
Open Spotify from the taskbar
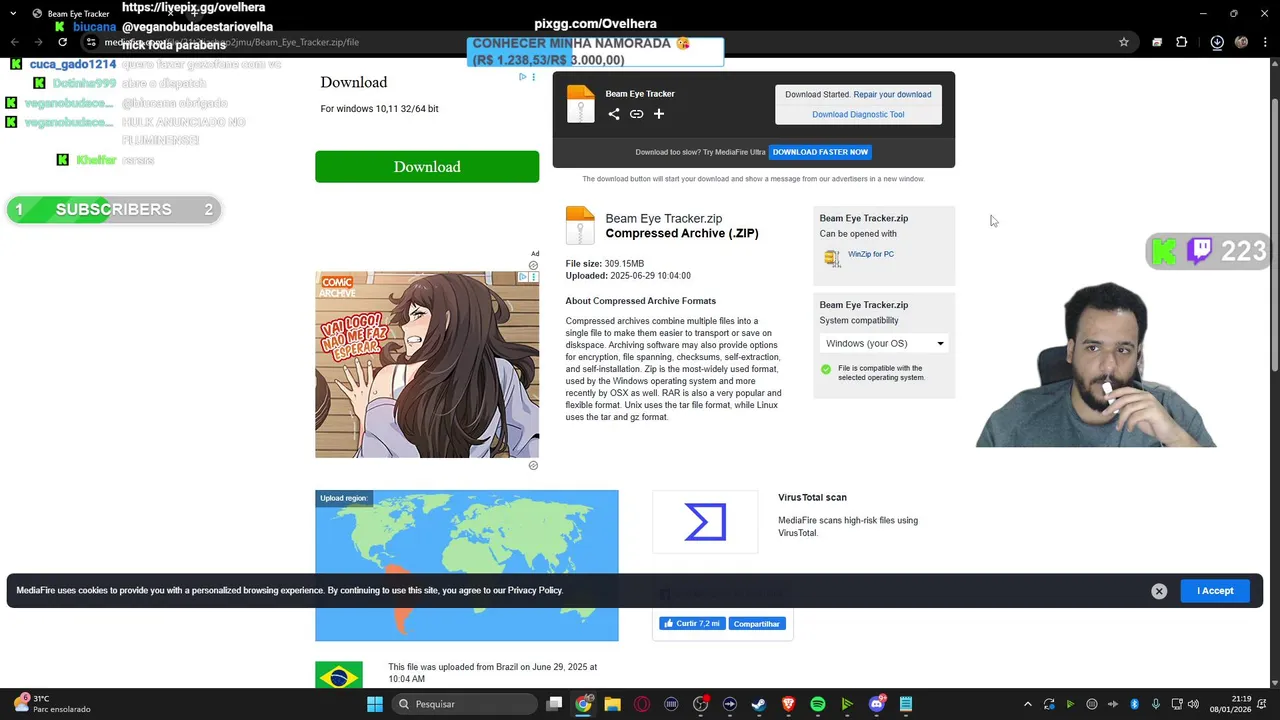[x=817, y=704]
